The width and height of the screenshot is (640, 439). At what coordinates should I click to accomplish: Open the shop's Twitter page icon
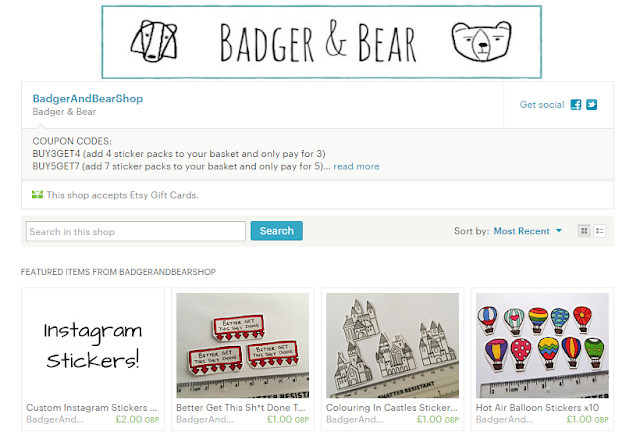[591, 105]
